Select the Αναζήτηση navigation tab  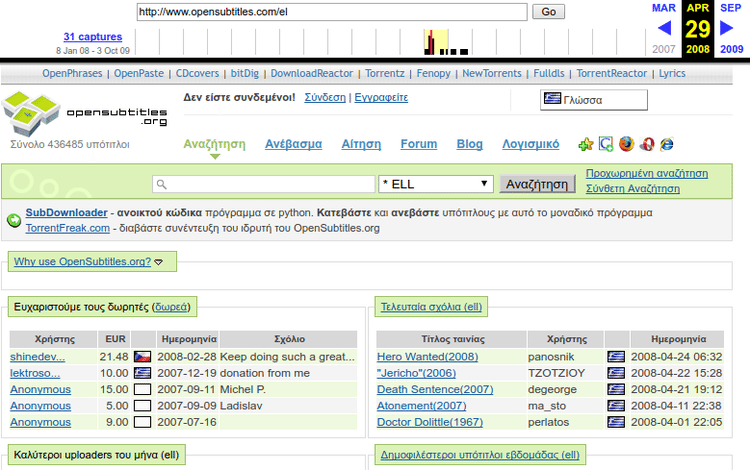(214, 144)
